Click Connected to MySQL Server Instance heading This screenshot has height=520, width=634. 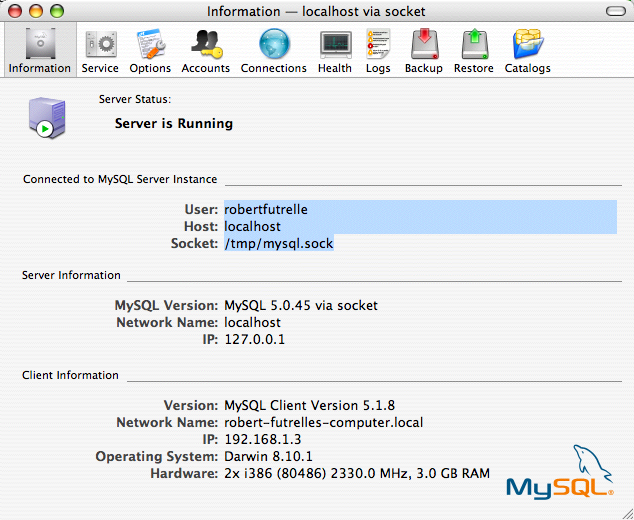pyautogui.click(x=120, y=180)
